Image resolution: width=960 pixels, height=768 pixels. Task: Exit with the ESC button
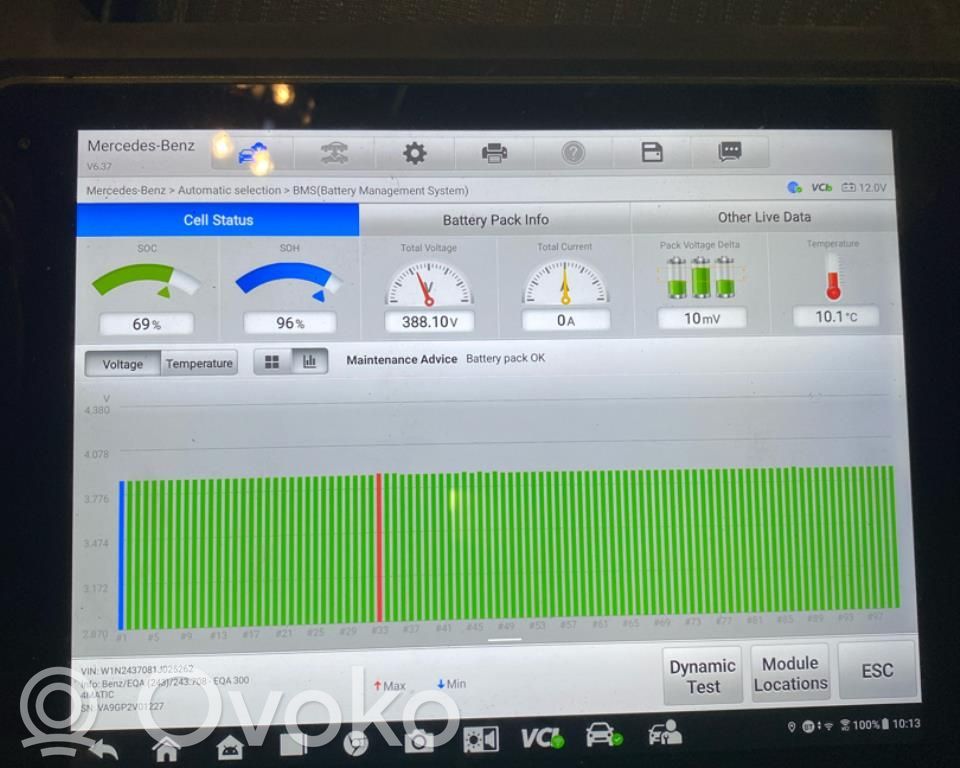point(877,670)
